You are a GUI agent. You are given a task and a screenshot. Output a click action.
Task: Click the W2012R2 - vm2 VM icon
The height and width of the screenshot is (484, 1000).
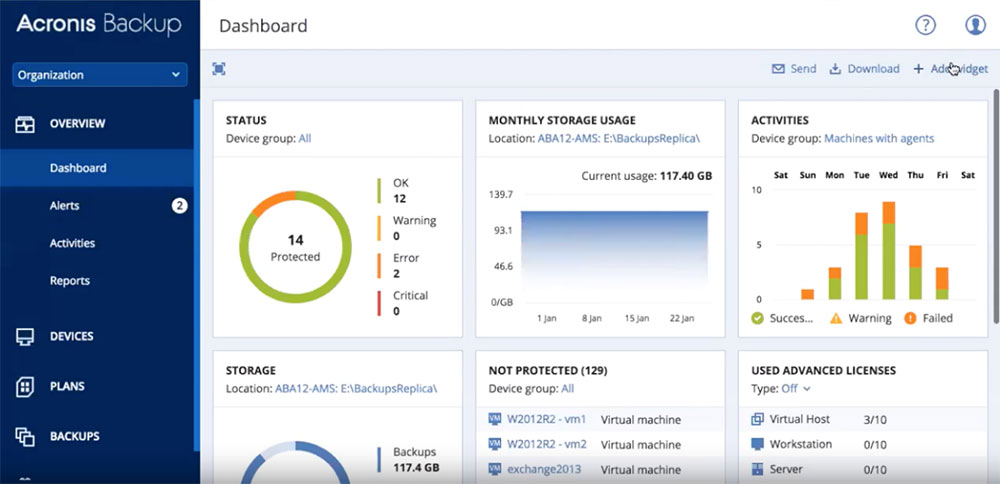pyautogui.click(x=494, y=444)
